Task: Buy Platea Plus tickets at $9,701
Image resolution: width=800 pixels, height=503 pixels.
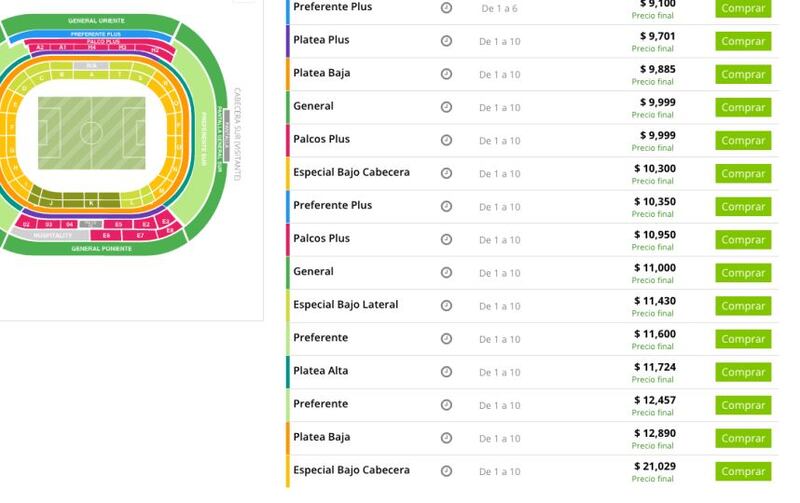Action: point(743,41)
